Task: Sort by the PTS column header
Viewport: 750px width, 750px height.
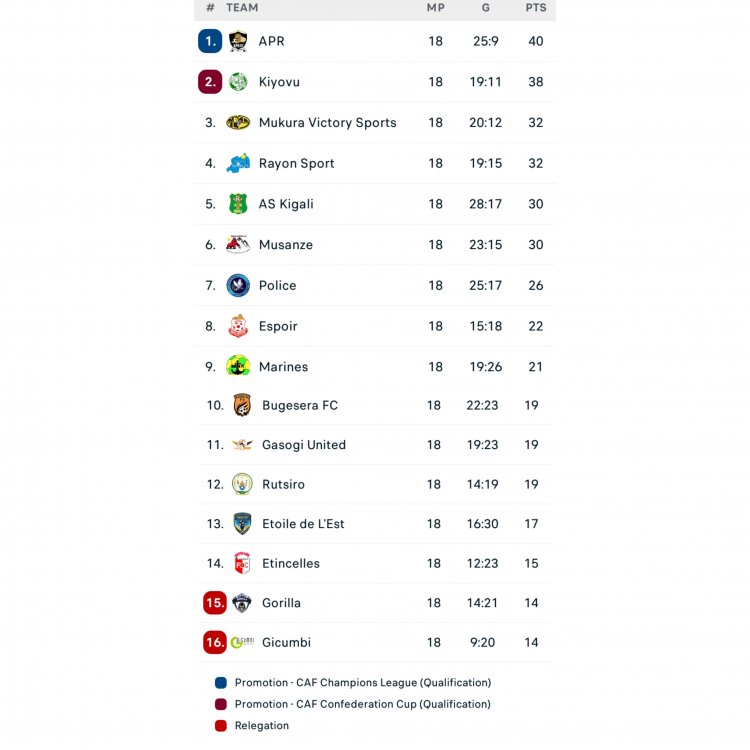Action: [x=536, y=8]
